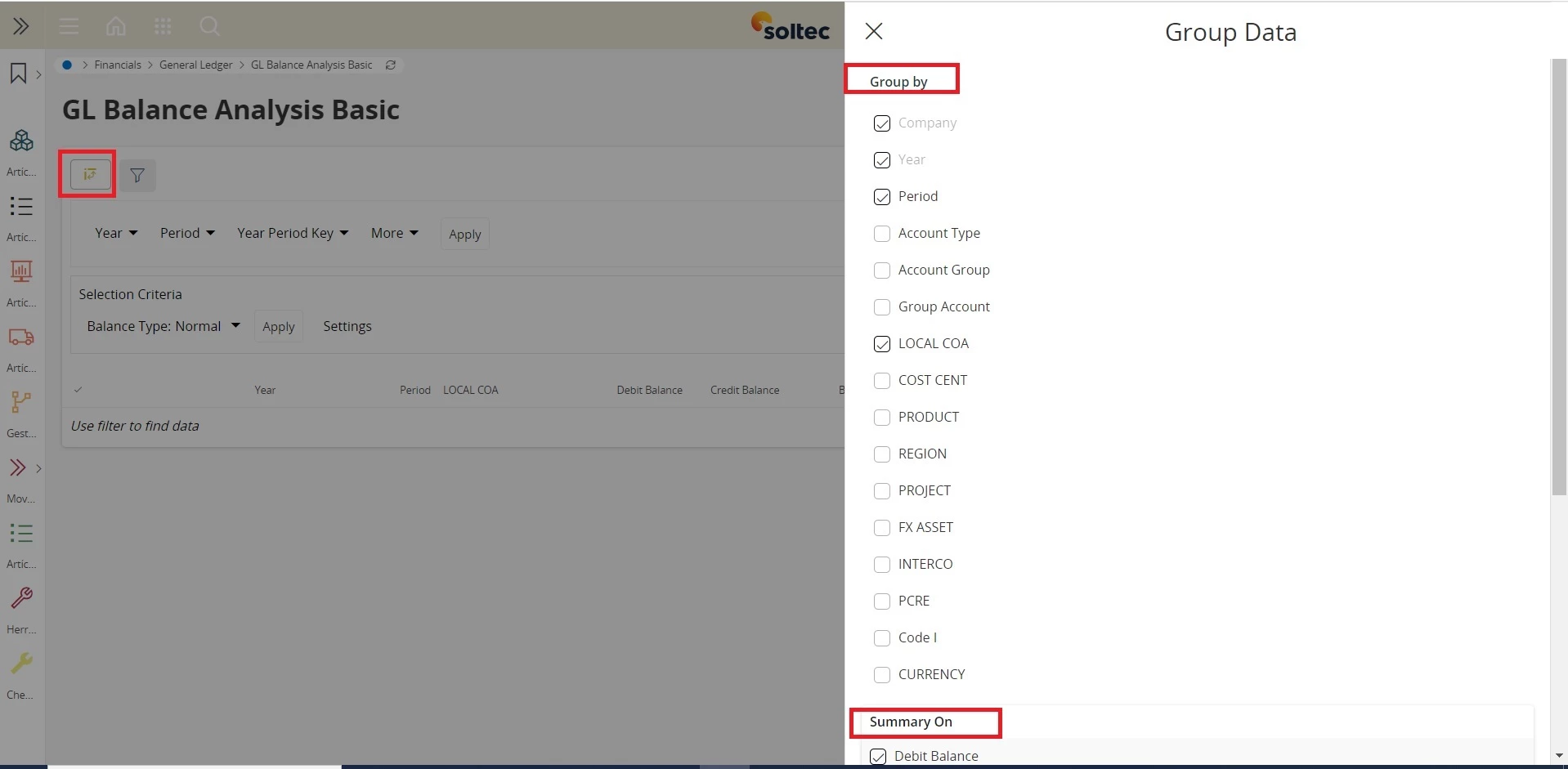This screenshot has height=769, width=1568.
Task: Expand the chevron beside the bookmark icon
Action: pos(38,74)
